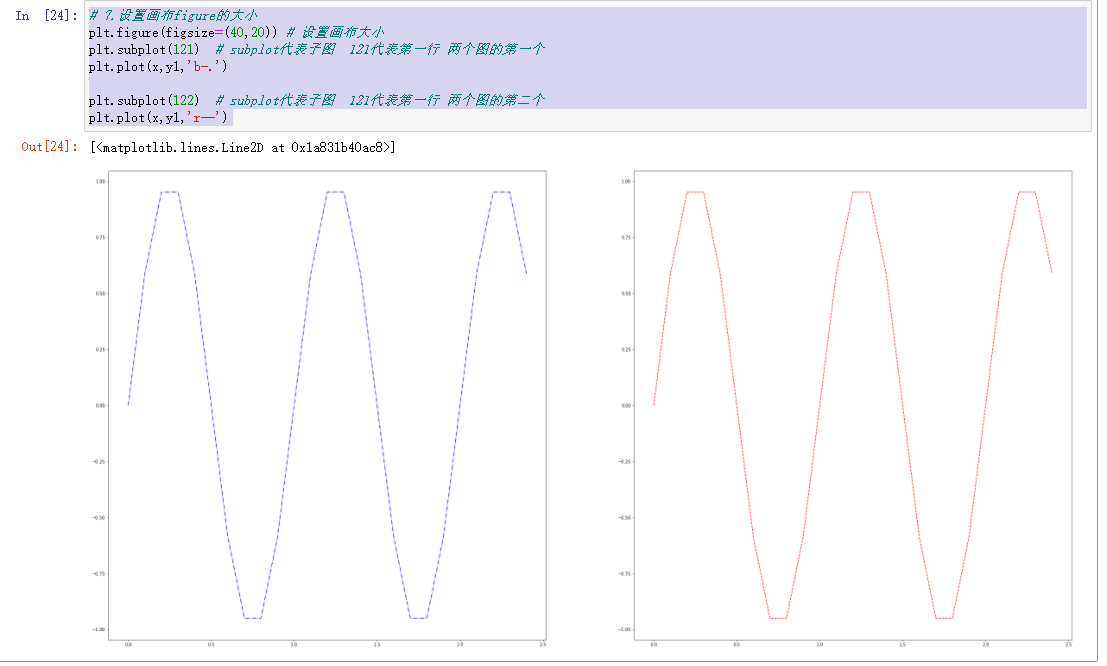
Task: Click the number 121 in first subplot call
Action: 184,49
